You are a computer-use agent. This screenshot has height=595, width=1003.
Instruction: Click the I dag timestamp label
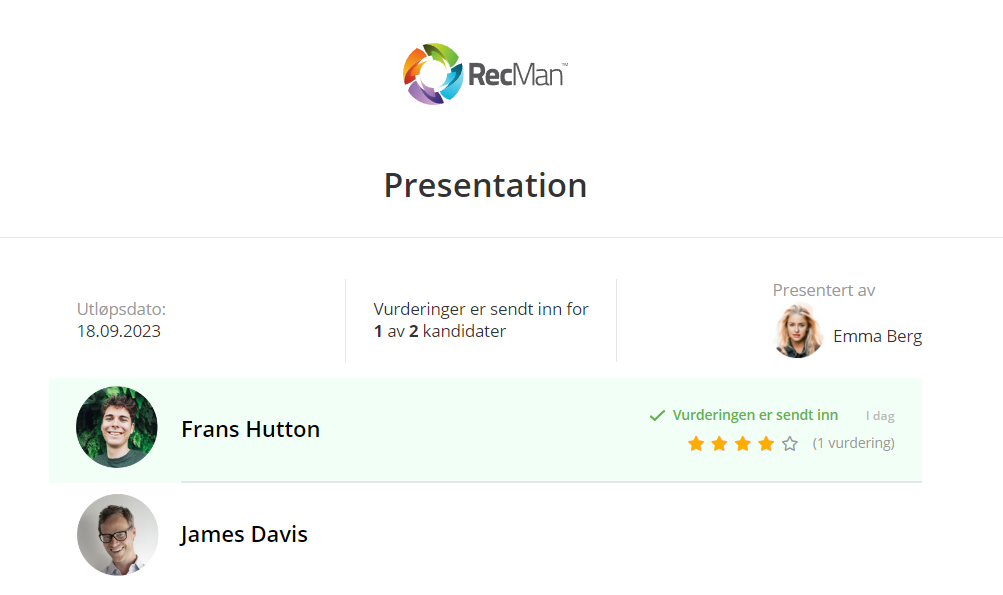[880, 416]
